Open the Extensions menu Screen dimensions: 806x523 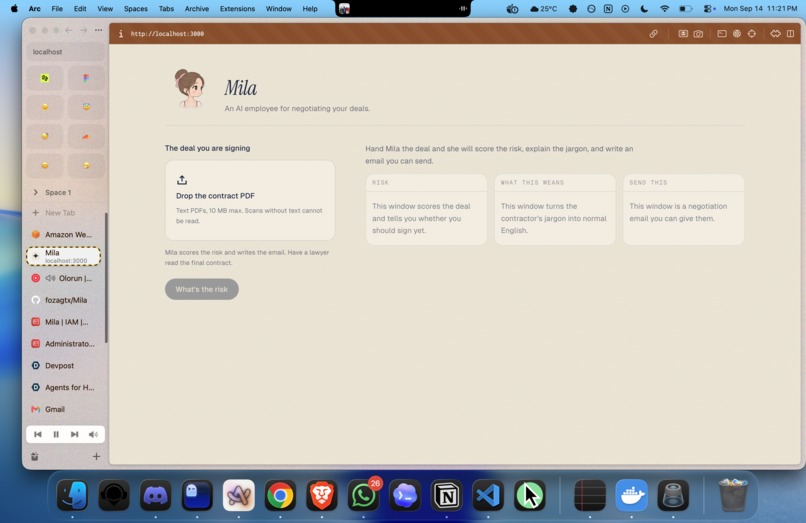coord(237,9)
